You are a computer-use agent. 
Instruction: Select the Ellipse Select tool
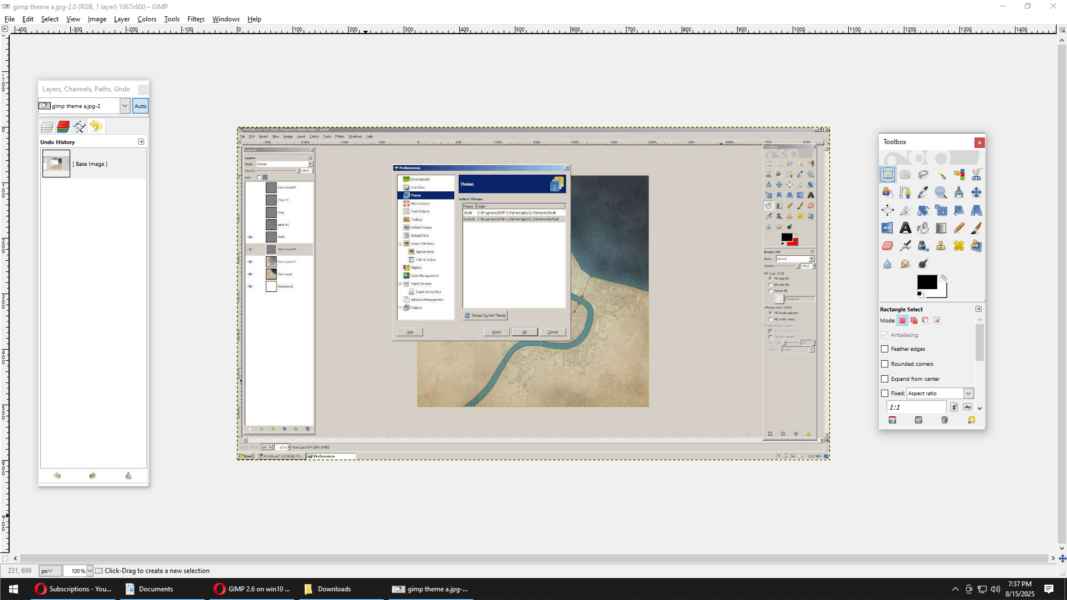(x=905, y=175)
